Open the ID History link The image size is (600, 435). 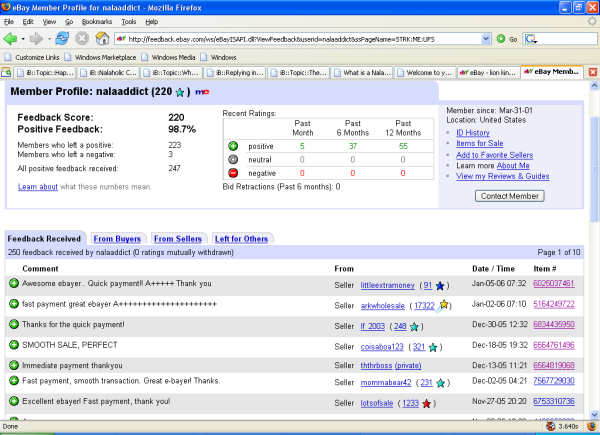click(473, 133)
